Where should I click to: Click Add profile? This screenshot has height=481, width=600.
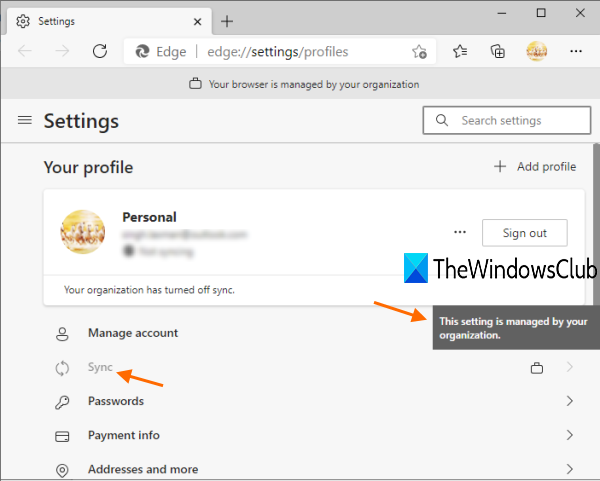535,166
